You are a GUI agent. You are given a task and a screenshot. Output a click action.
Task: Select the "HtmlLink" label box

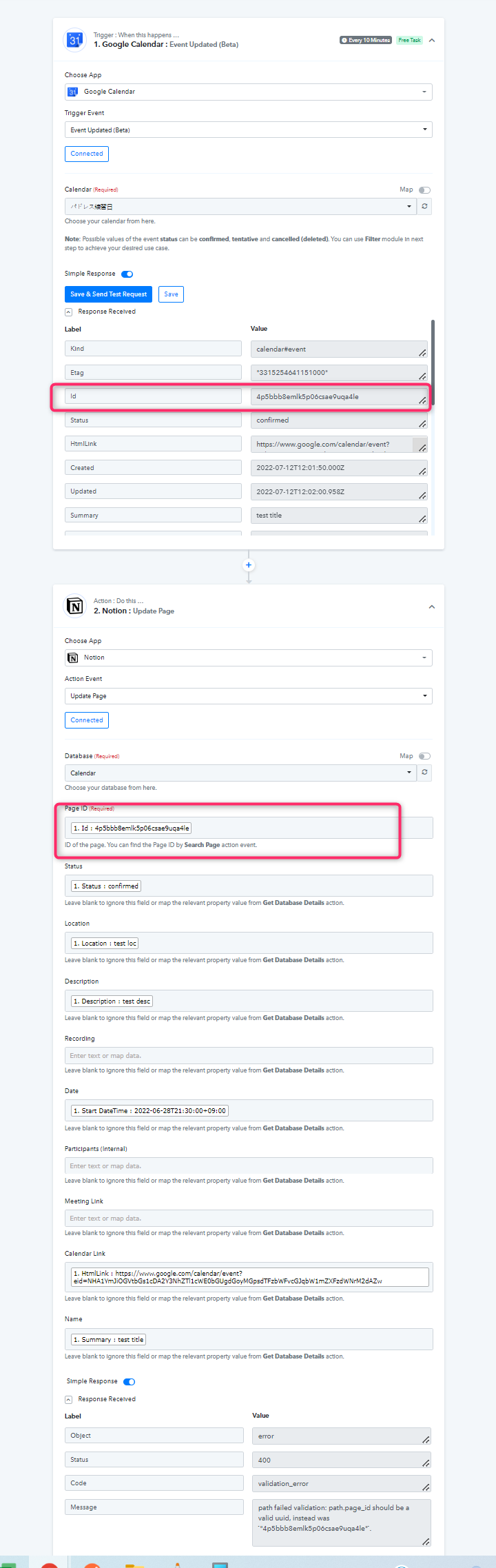point(153,444)
